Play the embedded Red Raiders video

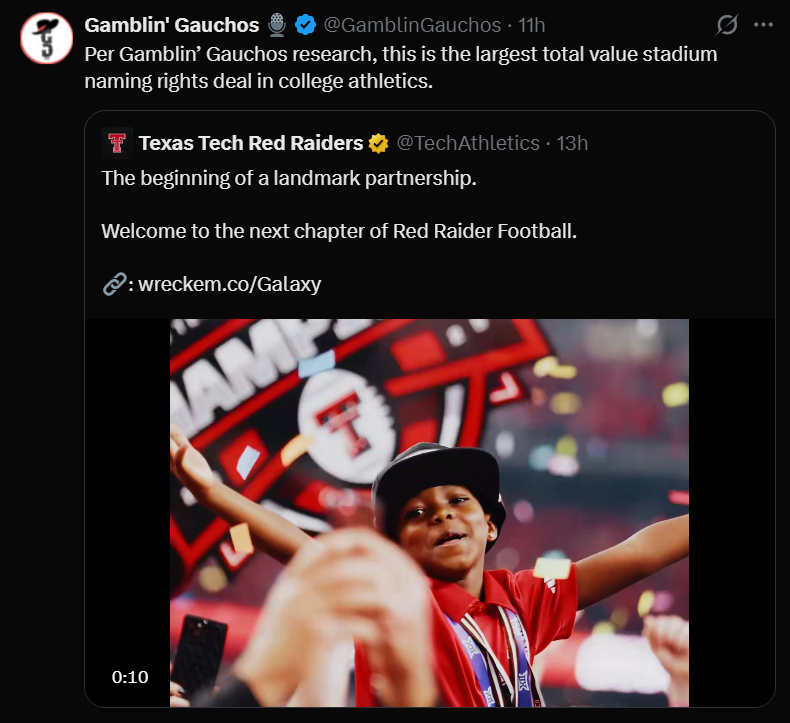click(x=429, y=512)
